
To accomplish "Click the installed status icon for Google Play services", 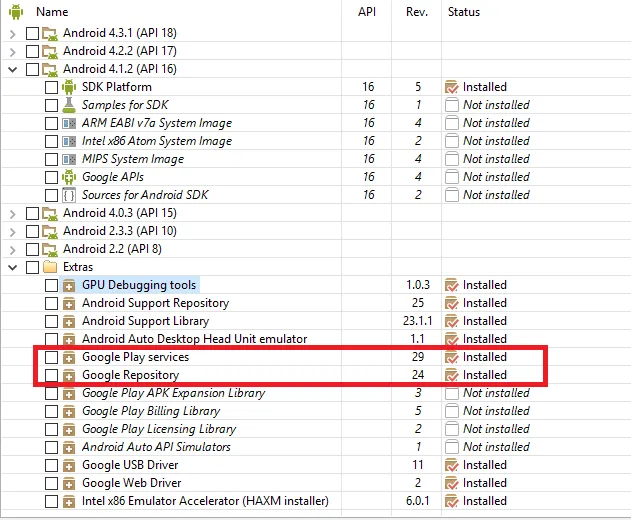I will [452, 357].
